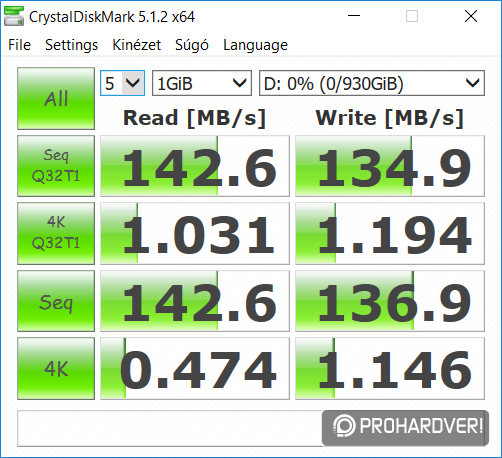Start the Seq Q32T1 benchmark
This screenshot has width=502, height=458.
56,166
